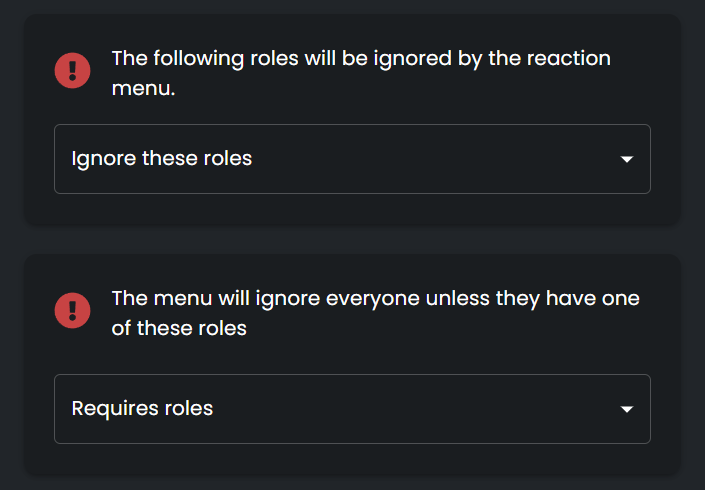
Task: Click the caret arrow in Ignore these roles box
Action: click(x=627, y=159)
